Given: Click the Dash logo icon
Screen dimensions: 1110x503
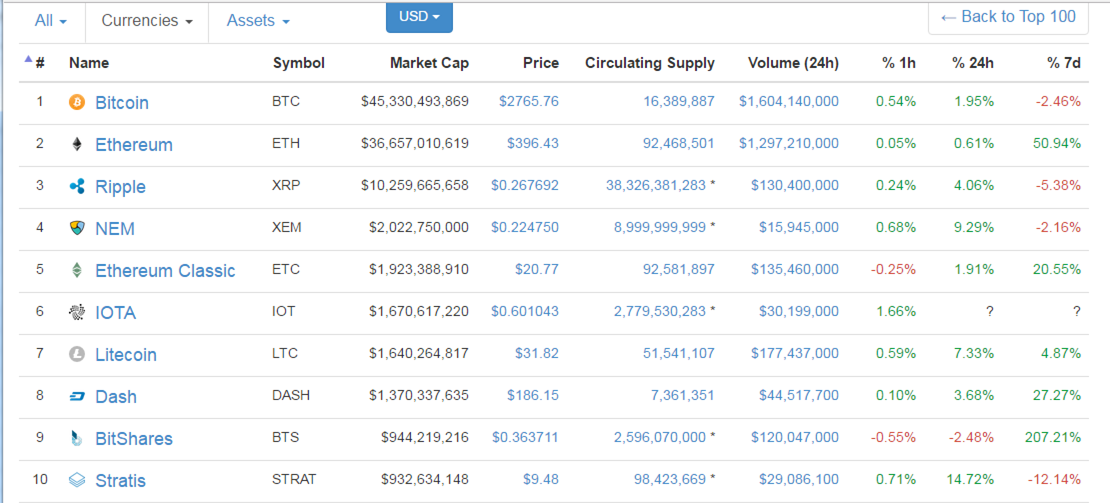Looking at the screenshot, I should pos(76,397).
